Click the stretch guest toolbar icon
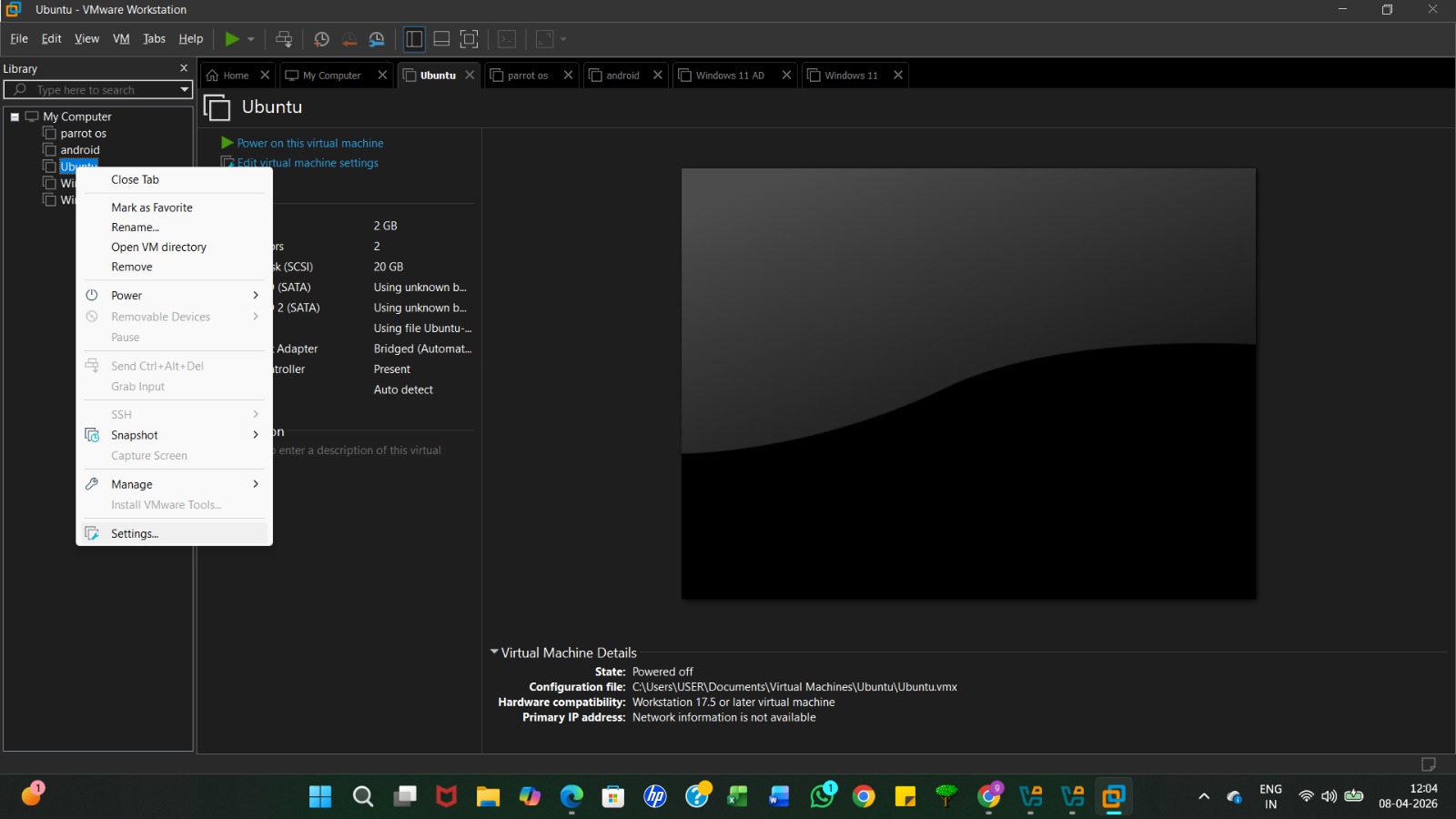 [x=544, y=39]
